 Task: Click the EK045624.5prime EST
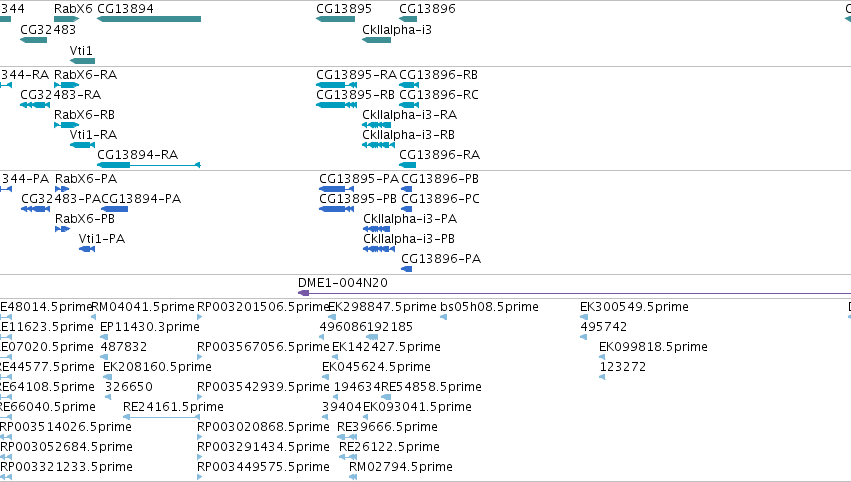pos(325,377)
